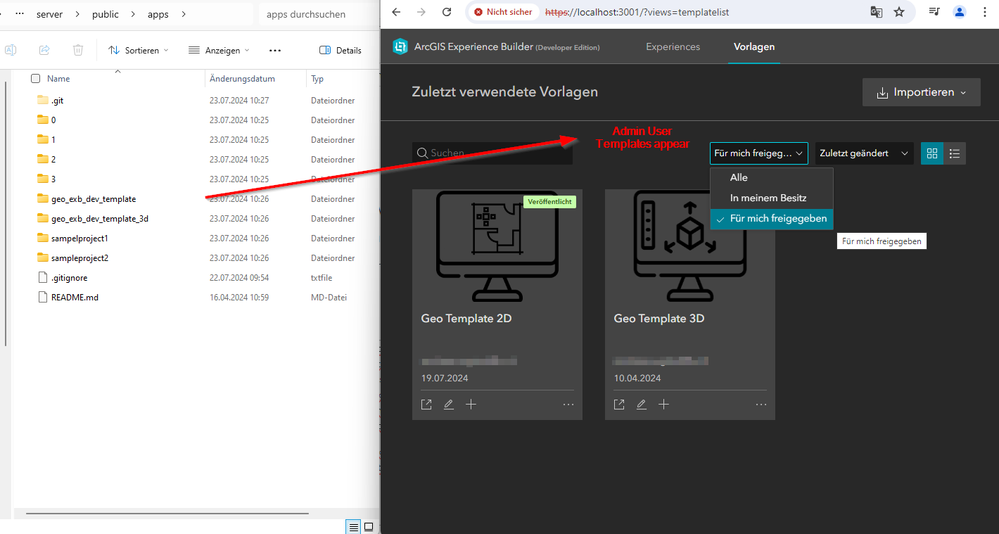Click the Explorer share icon
Image resolution: width=999 pixels, height=534 pixels.
pos(44,50)
